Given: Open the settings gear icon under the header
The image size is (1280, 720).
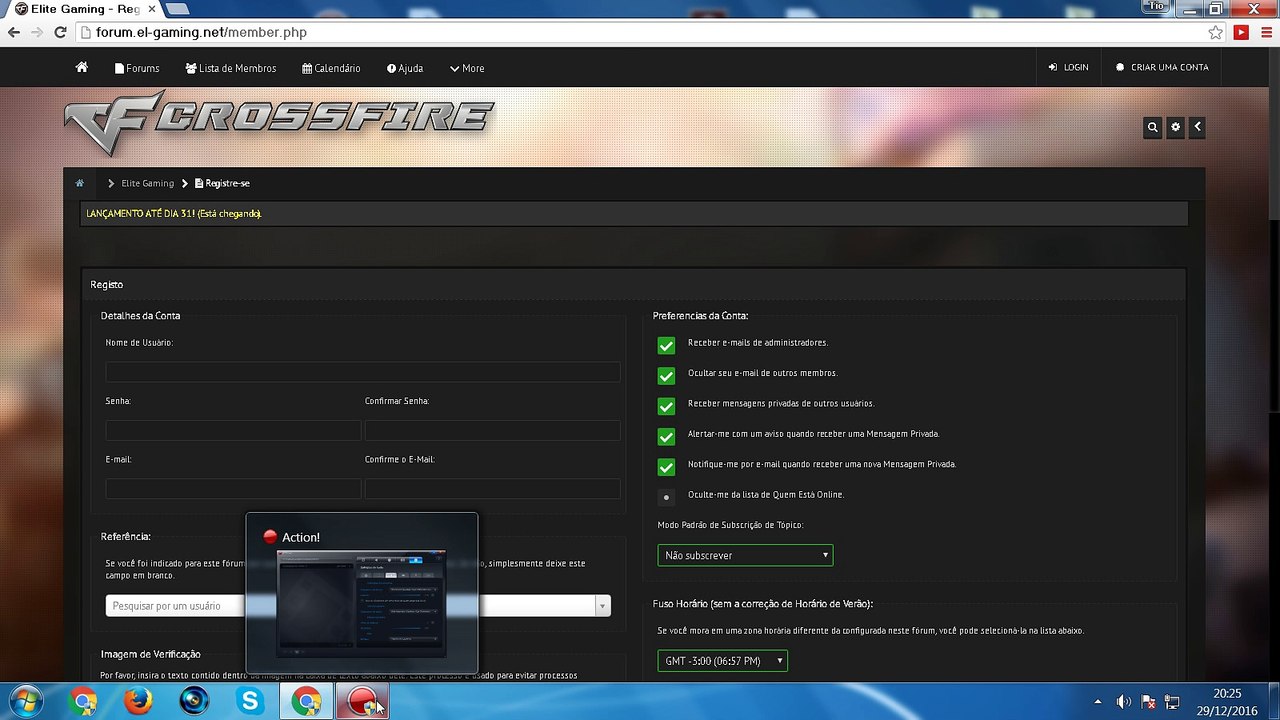Looking at the screenshot, I should tap(1175, 127).
